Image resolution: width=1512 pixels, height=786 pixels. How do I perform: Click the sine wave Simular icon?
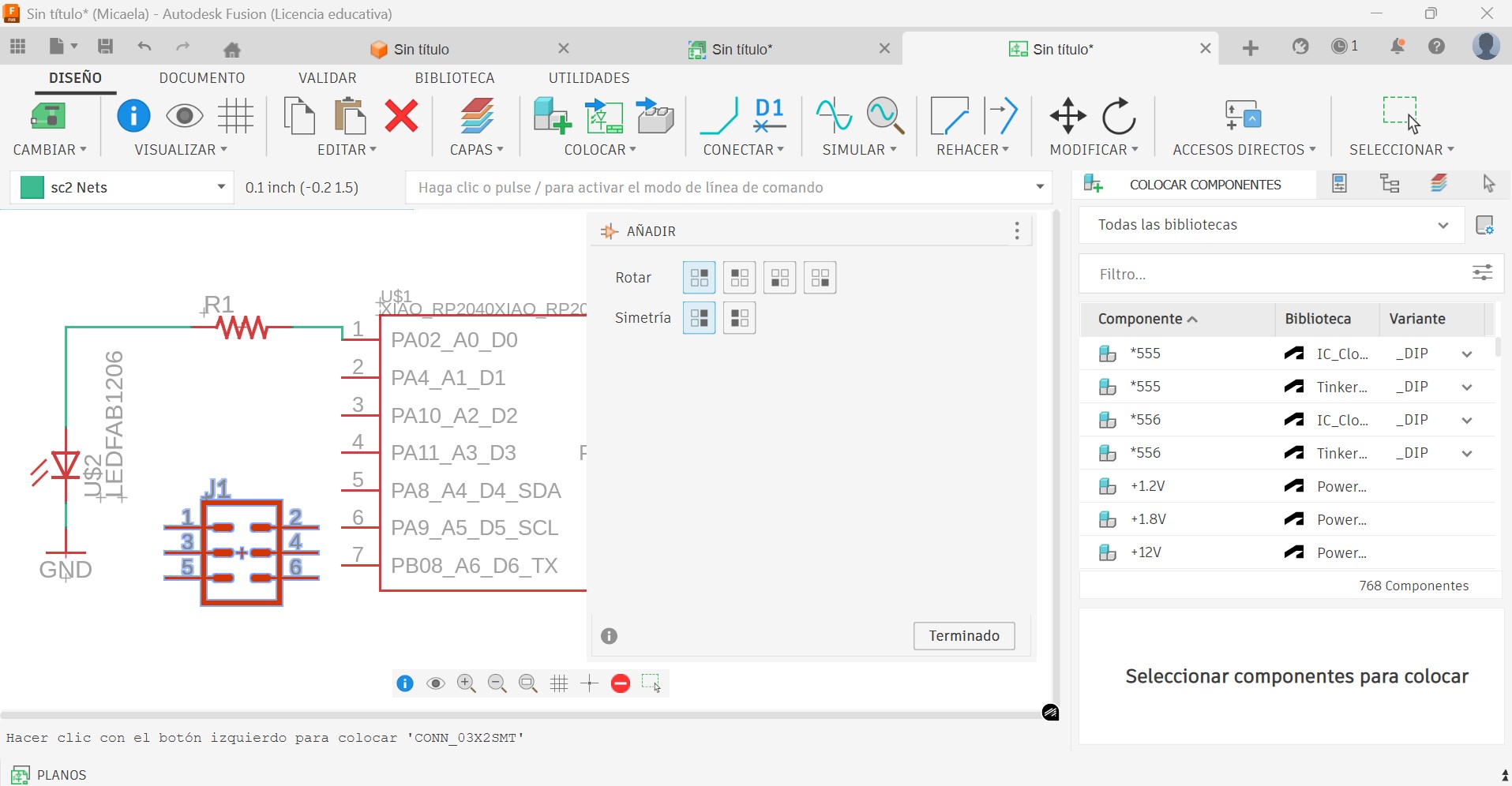834,116
